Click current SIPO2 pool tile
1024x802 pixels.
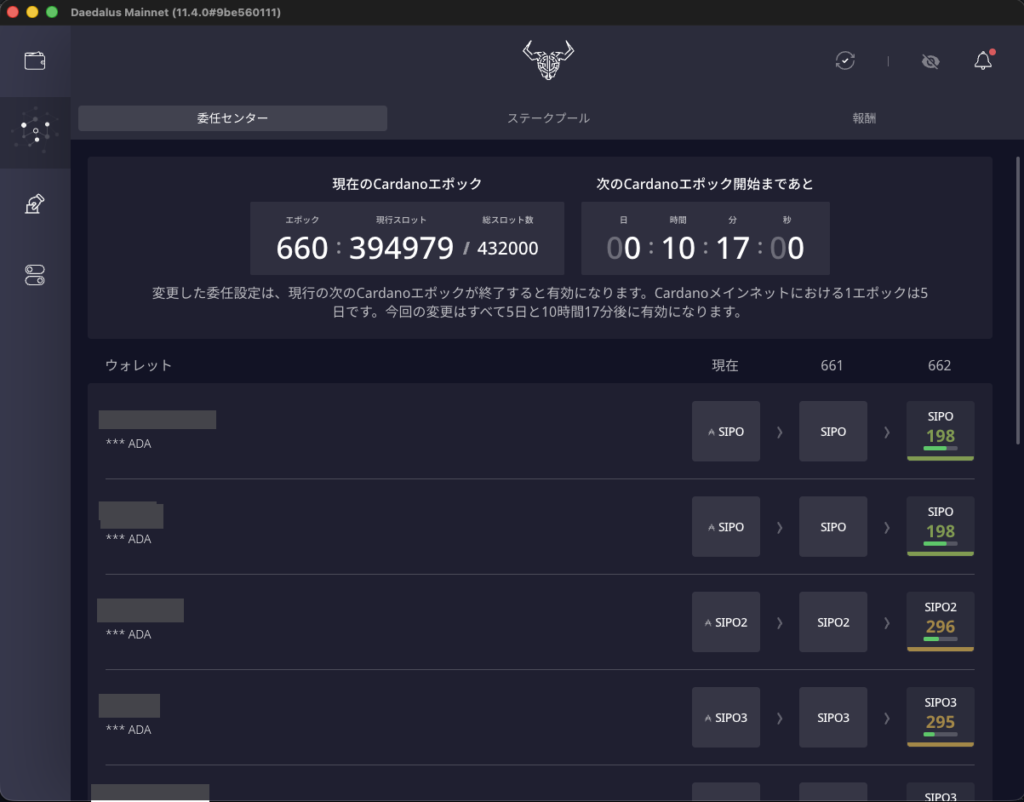[726, 622]
